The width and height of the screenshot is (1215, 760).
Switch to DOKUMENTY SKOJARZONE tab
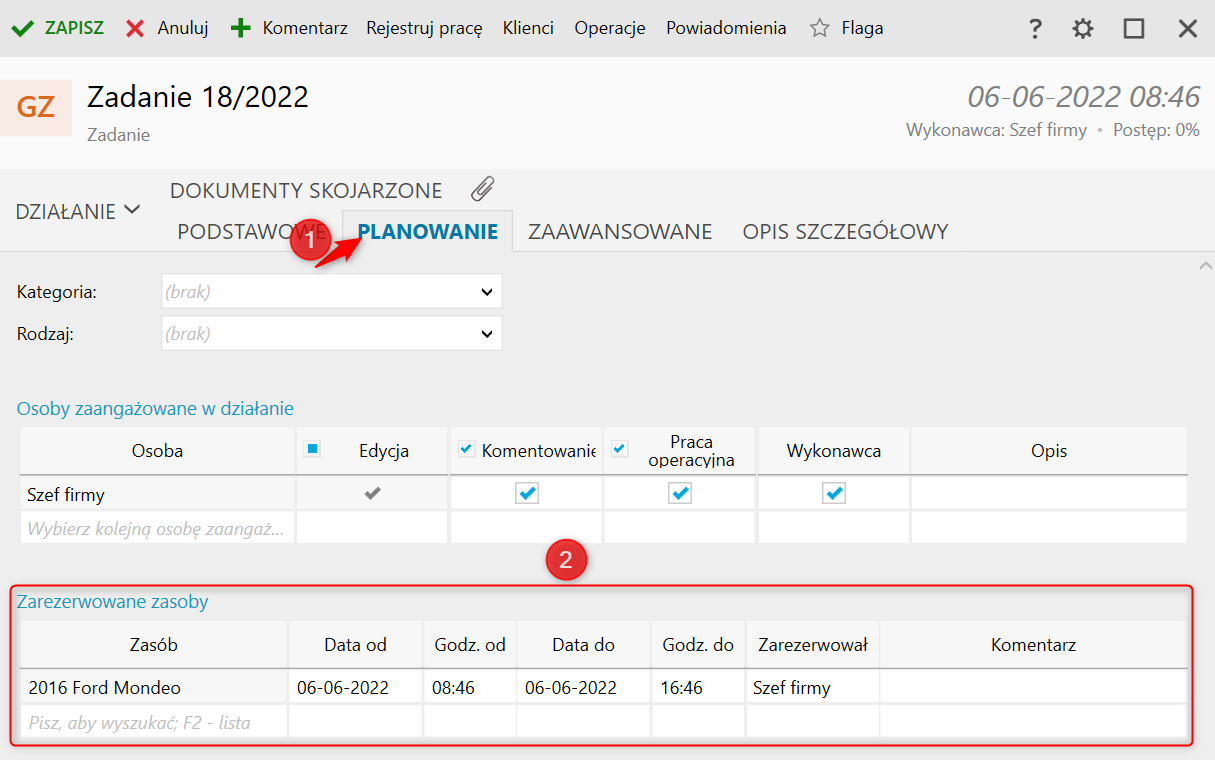306,190
